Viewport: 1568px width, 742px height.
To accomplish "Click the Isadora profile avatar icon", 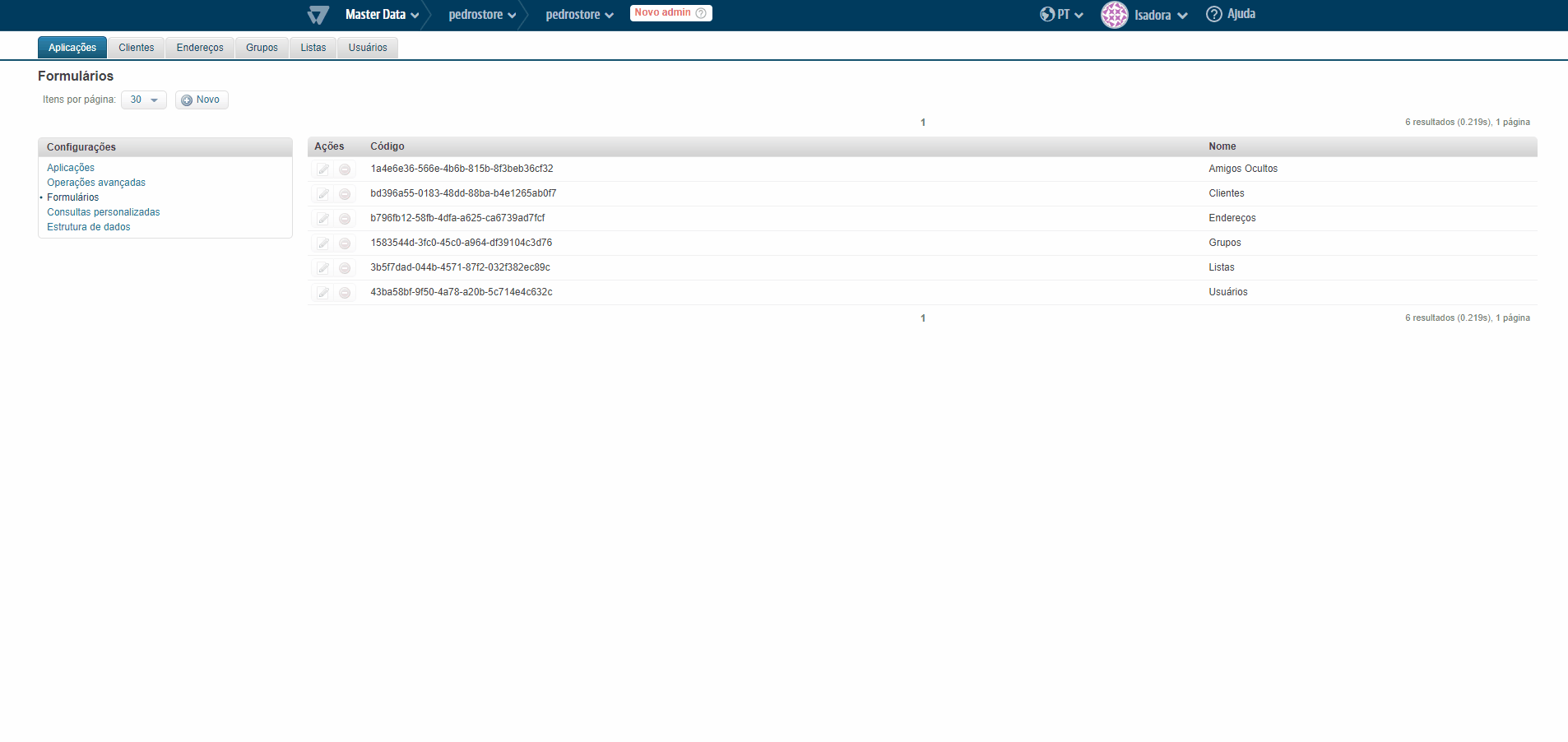I will [1114, 14].
